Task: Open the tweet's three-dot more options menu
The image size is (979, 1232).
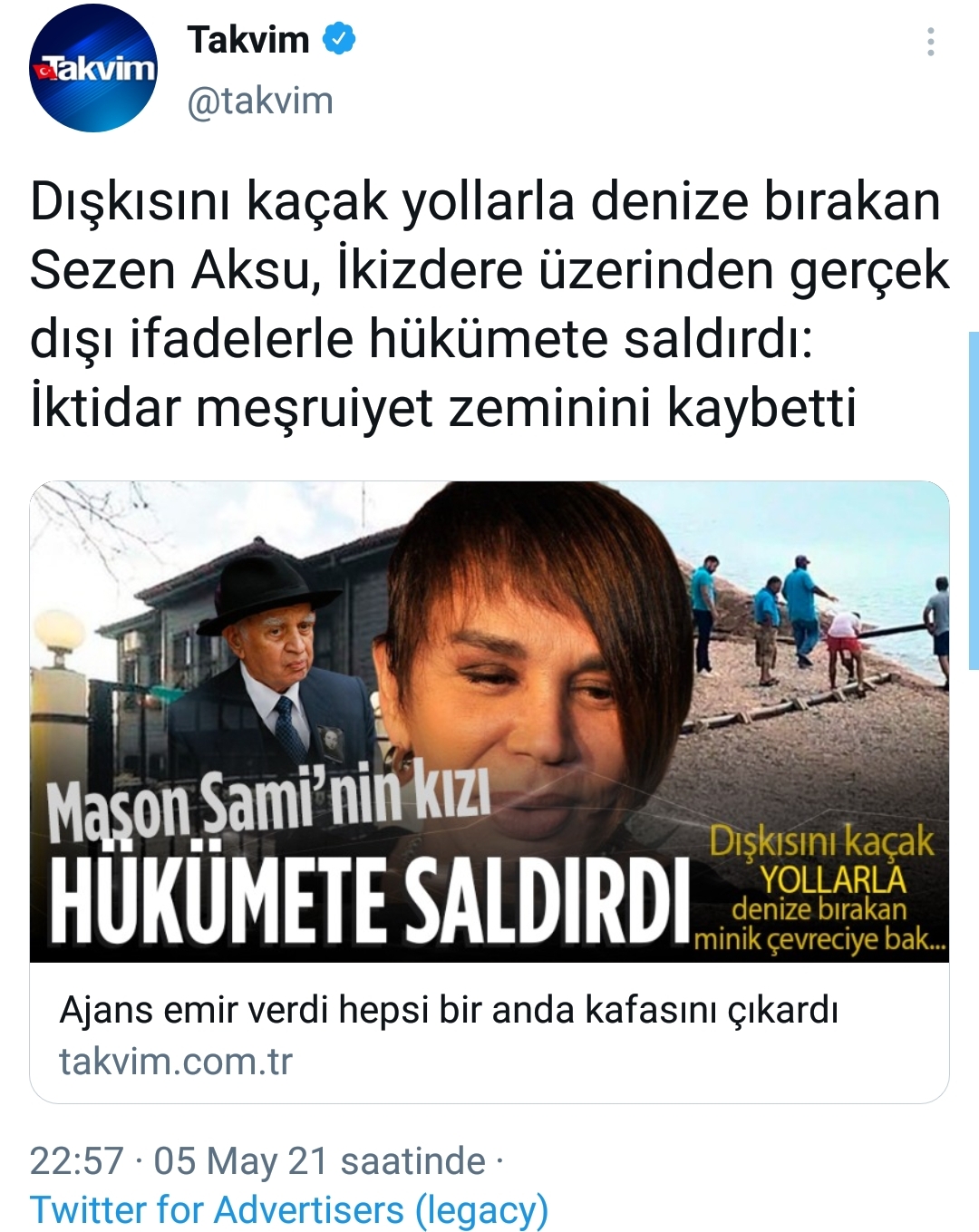Action: [x=930, y=42]
